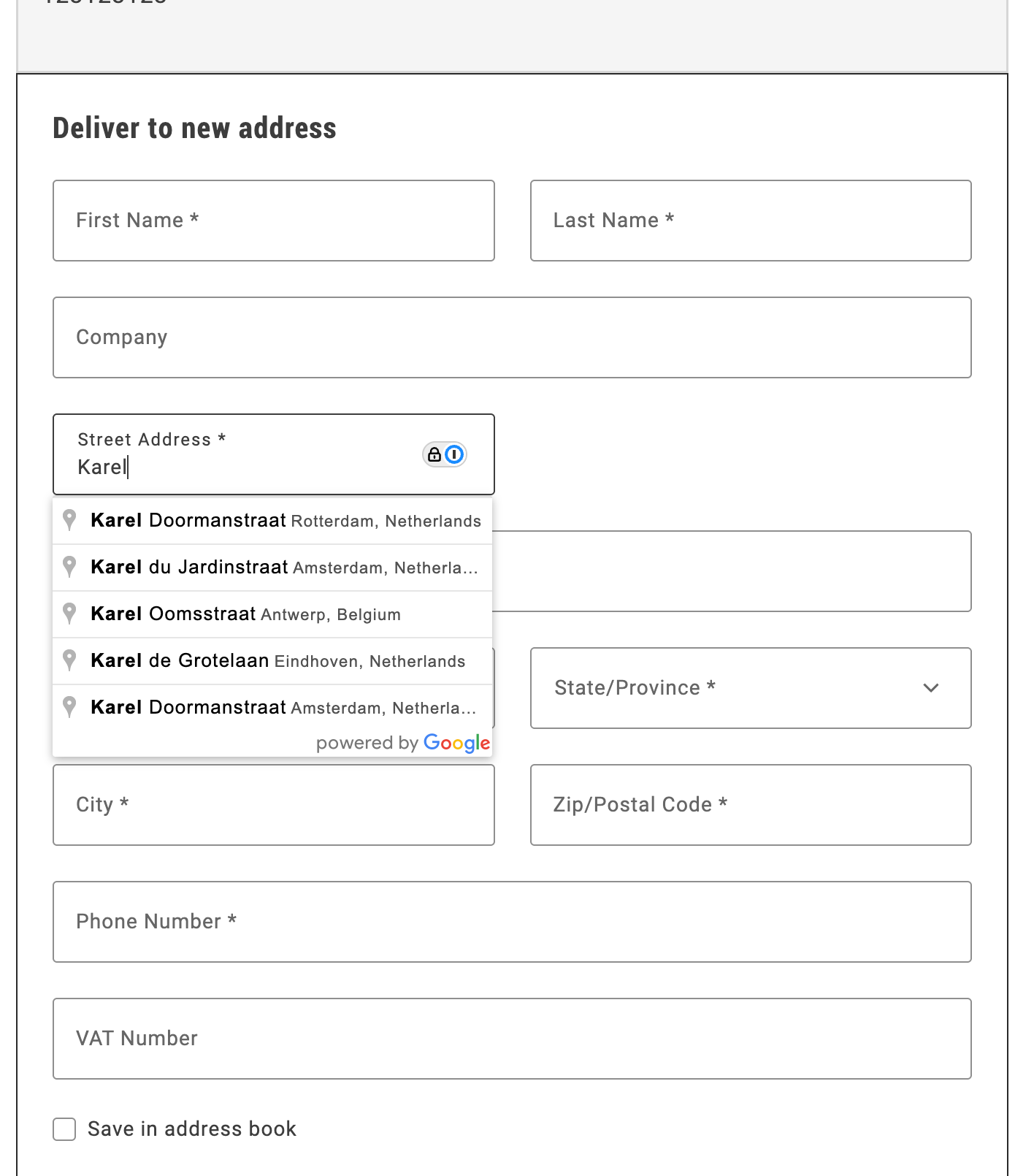Screen dimensions: 1034x1176
Task: Expand the State/Province chevron arrow
Action: coord(930,688)
